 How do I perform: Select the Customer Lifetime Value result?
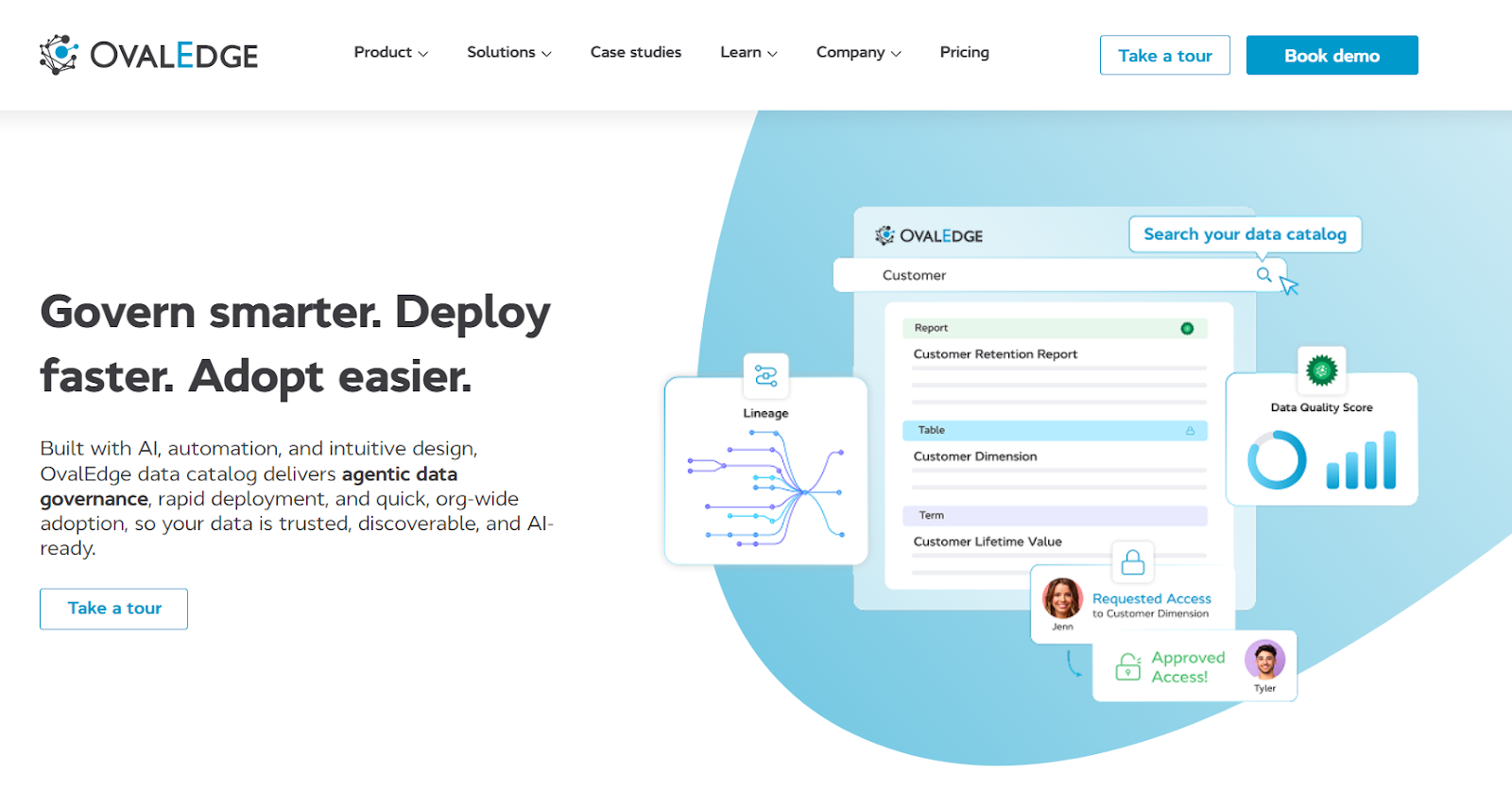point(988,542)
